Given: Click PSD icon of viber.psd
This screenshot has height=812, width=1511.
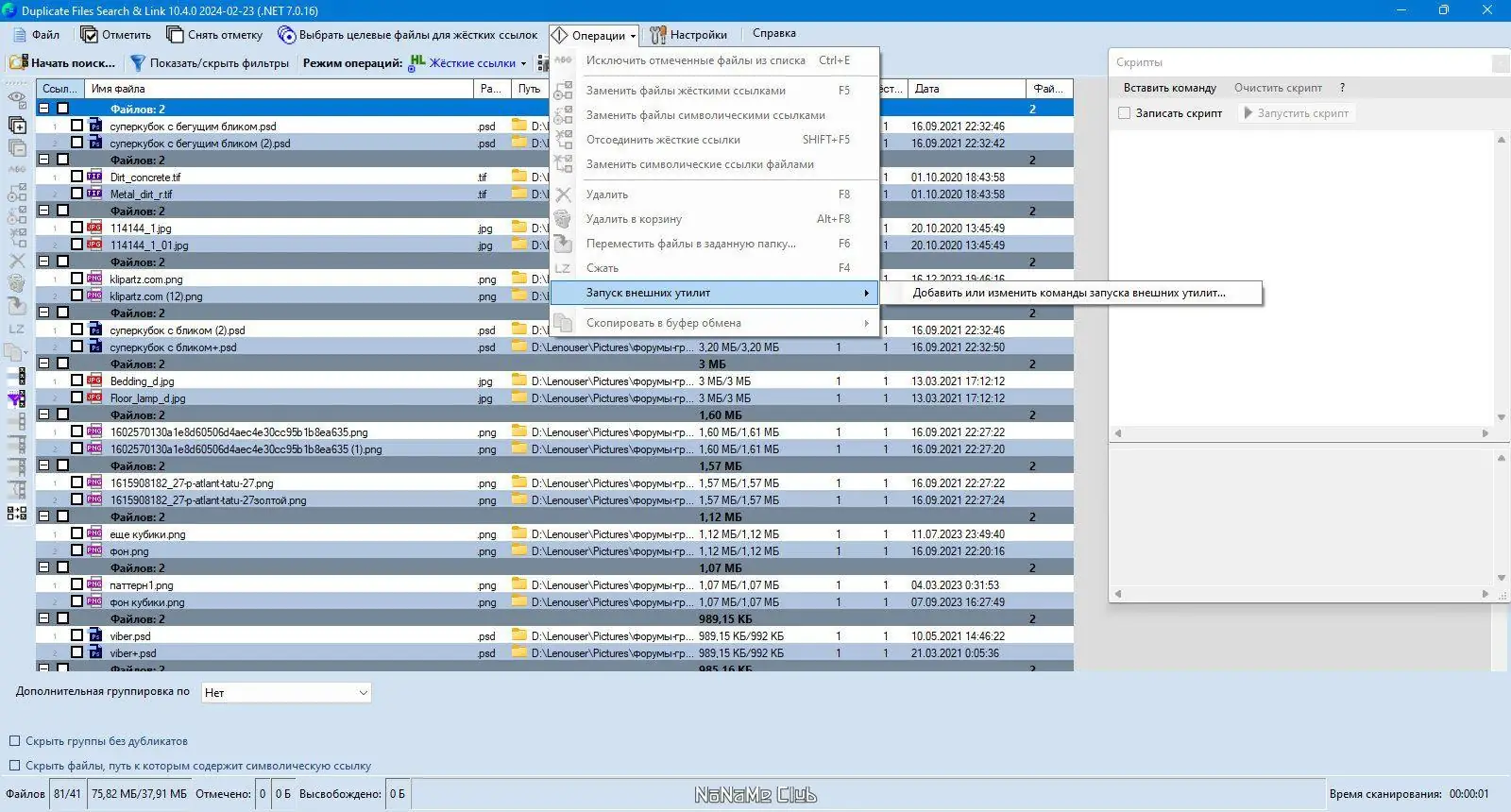Looking at the screenshot, I should tap(94, 635).
